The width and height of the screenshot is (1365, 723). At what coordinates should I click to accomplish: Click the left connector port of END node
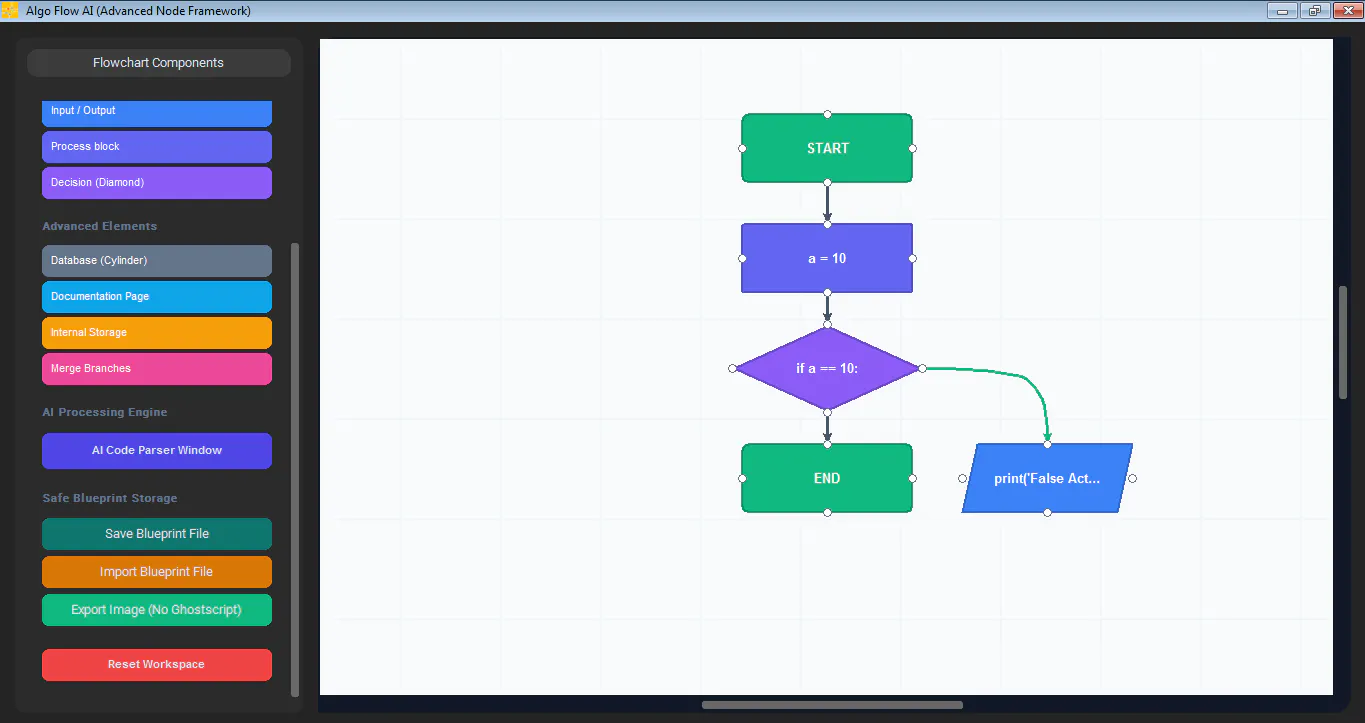point(742,478)
